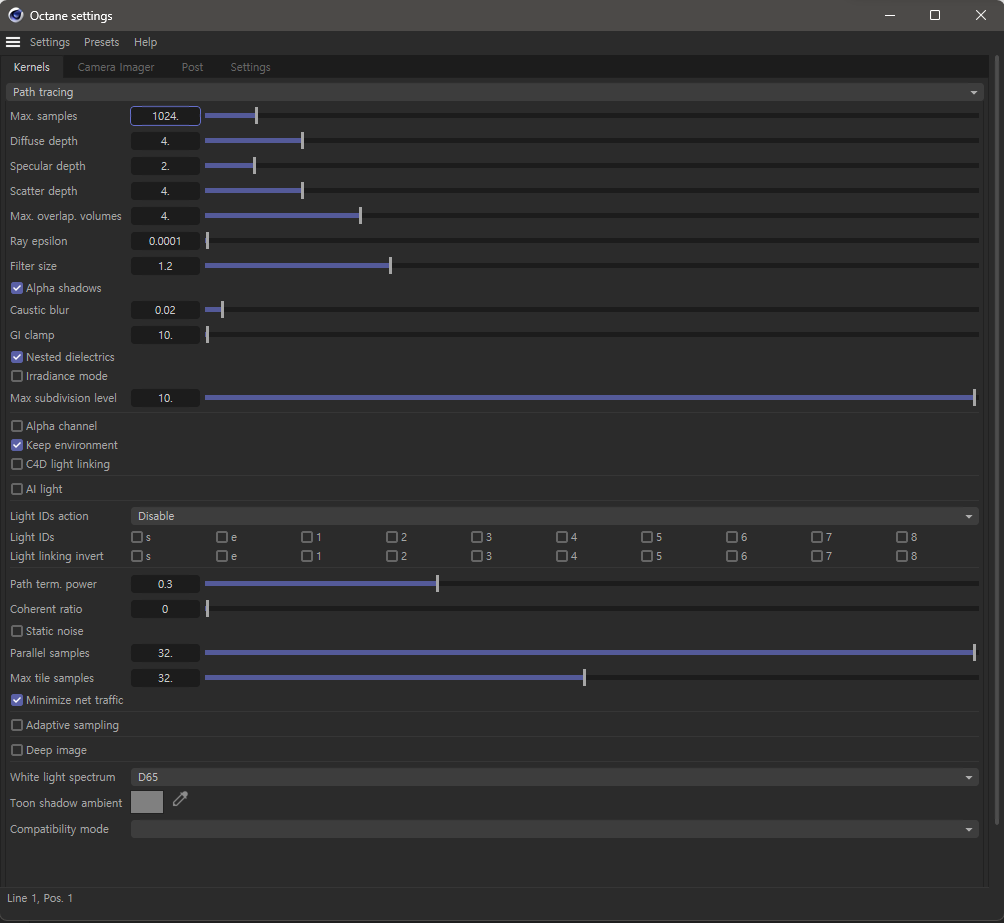Open the hamburger menu icon
Viewport: 1004px width, 923px height.
[13, 42]
